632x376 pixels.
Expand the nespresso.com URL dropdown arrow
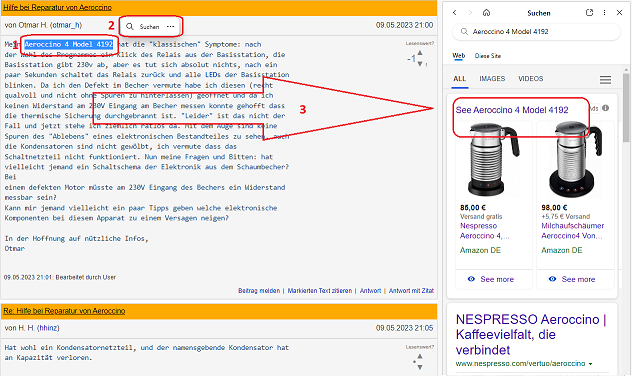tap(590, 364)
